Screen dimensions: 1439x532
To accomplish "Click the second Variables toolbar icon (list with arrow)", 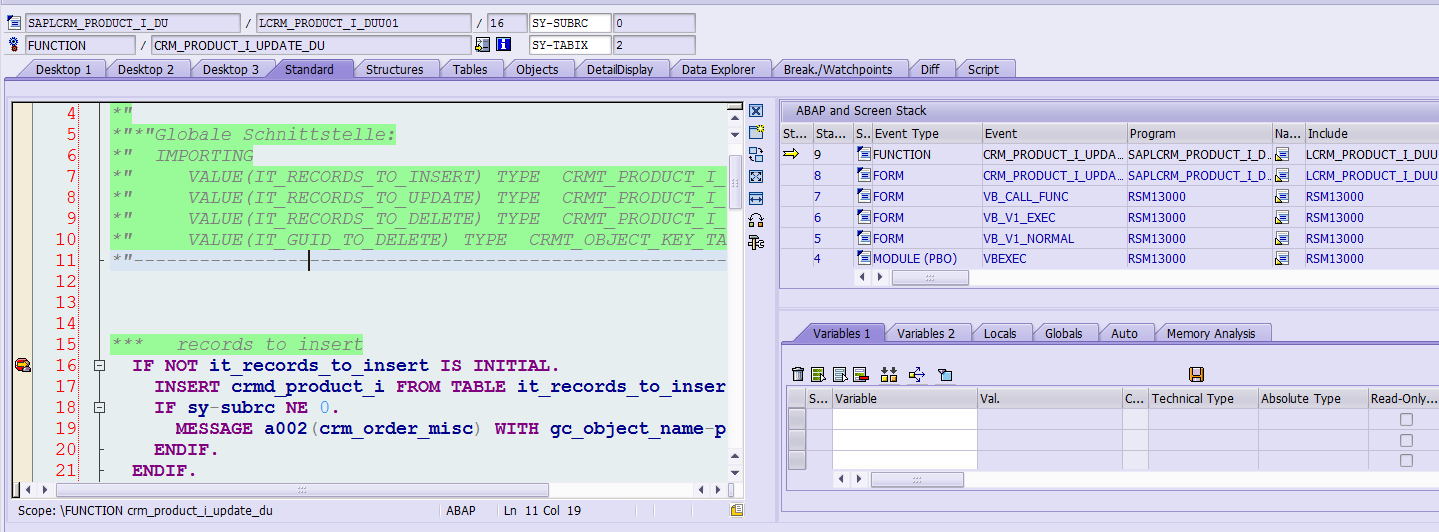I will point(818,374).
